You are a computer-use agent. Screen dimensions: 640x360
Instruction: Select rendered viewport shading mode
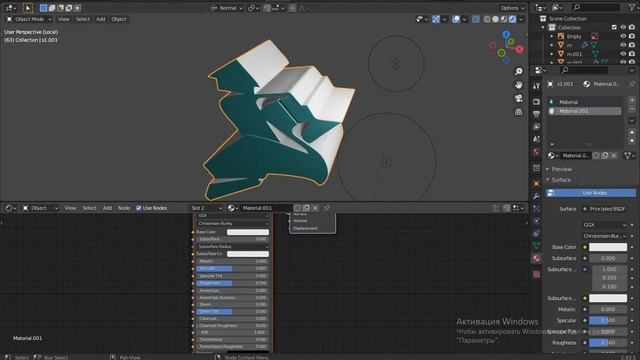pos(513,19)
